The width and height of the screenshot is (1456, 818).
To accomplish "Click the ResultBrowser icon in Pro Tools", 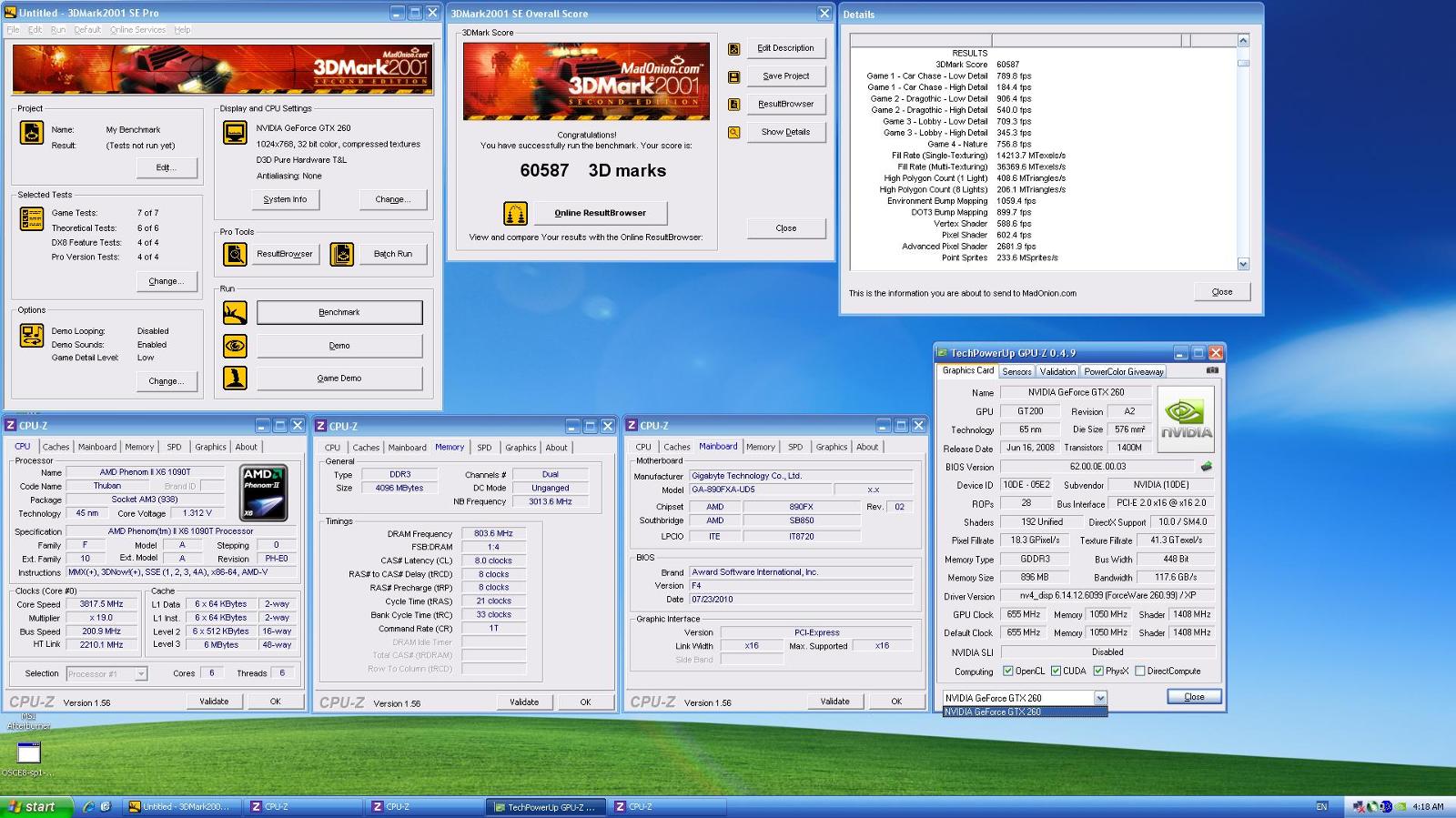I will (235, 254).
